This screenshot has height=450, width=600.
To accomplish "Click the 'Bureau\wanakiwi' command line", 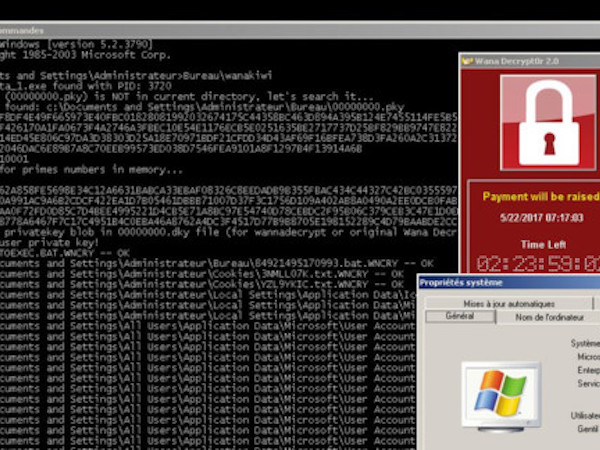I will pos(136,76).
